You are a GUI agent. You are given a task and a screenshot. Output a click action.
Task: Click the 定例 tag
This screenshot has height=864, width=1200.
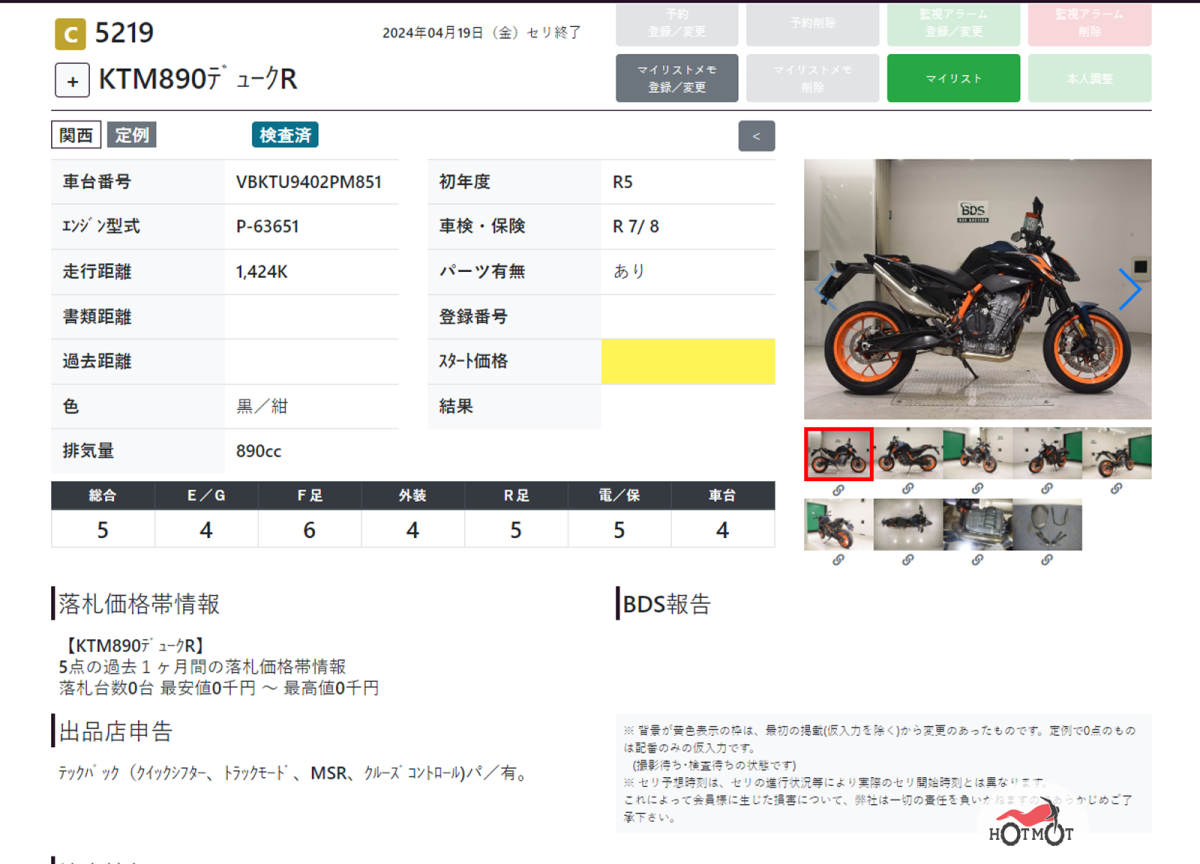[x=132, y=135]
